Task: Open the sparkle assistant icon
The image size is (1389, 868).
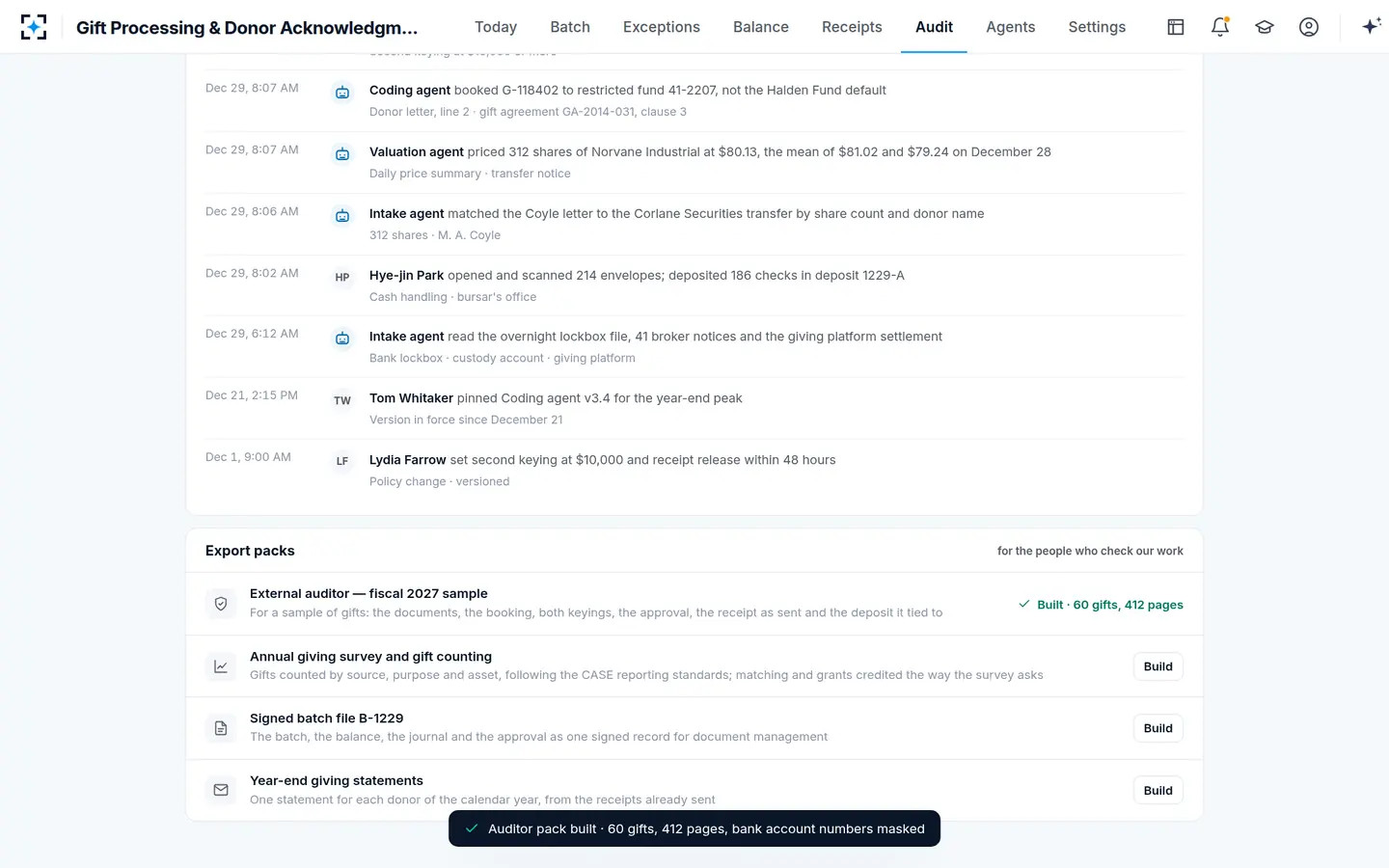Action: tap(1371, 27)
